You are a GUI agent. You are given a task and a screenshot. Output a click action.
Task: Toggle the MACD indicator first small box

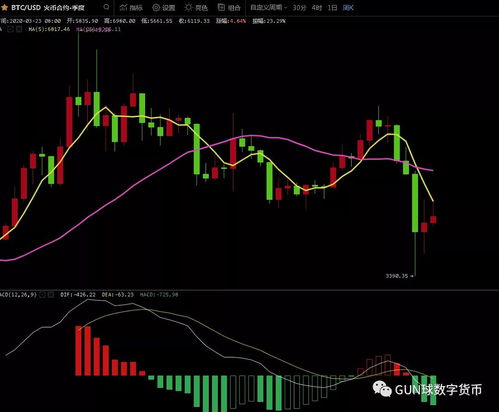click(x=42, y=295)
